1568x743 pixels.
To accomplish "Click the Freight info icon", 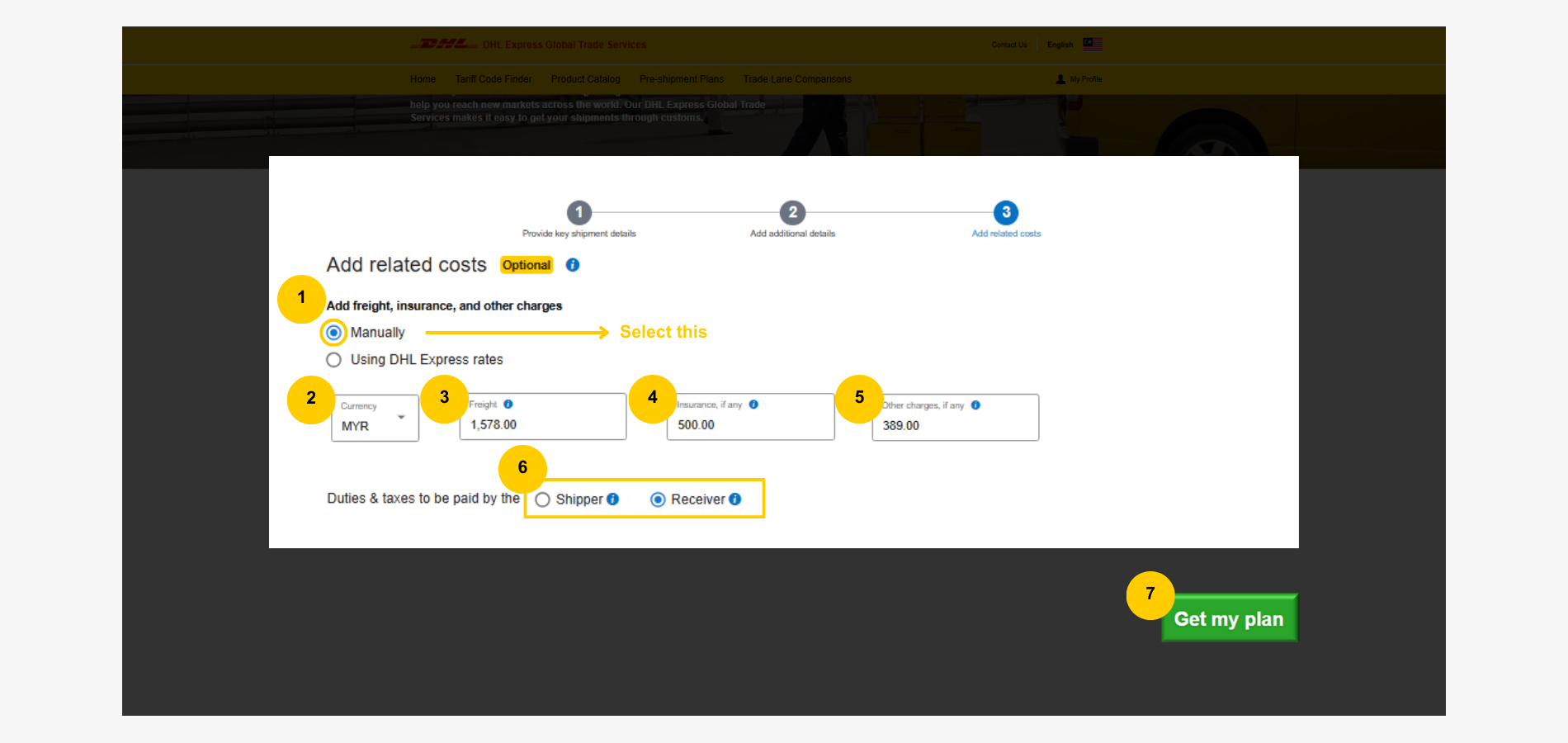I will click(x=508, y=405).
